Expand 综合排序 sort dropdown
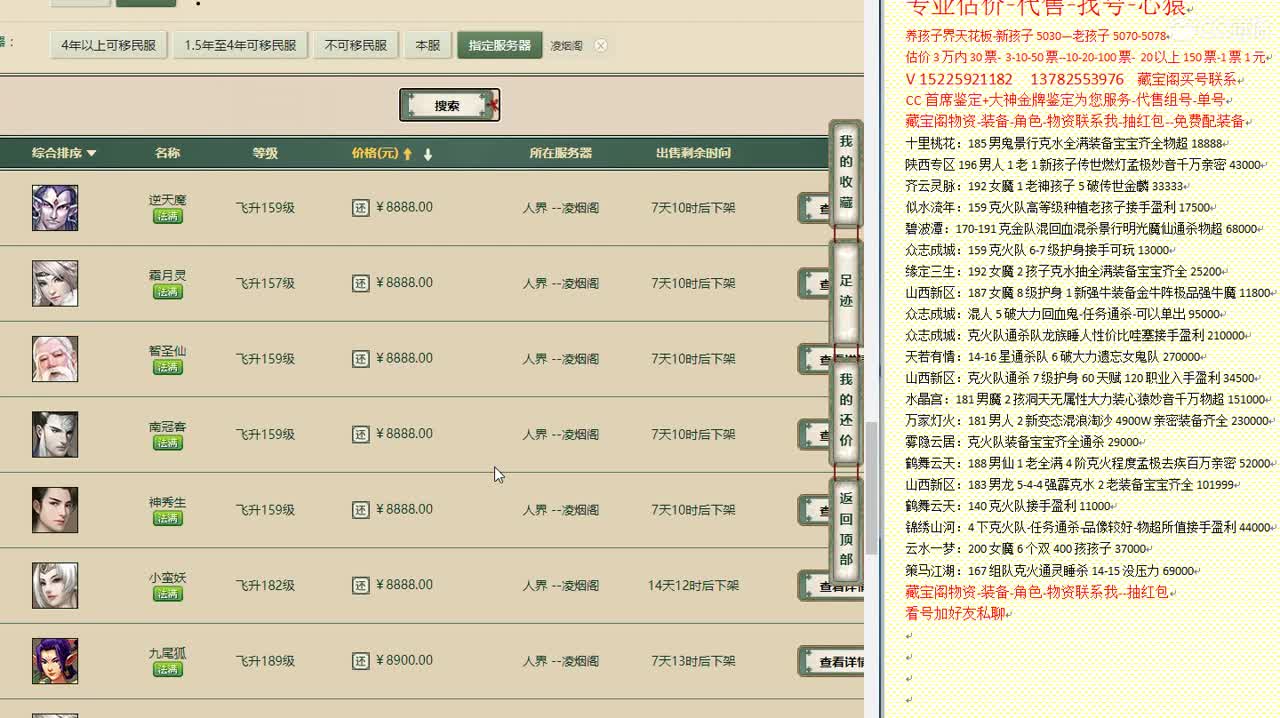Screen dimensions: 1280x718 tap(64, 153)
